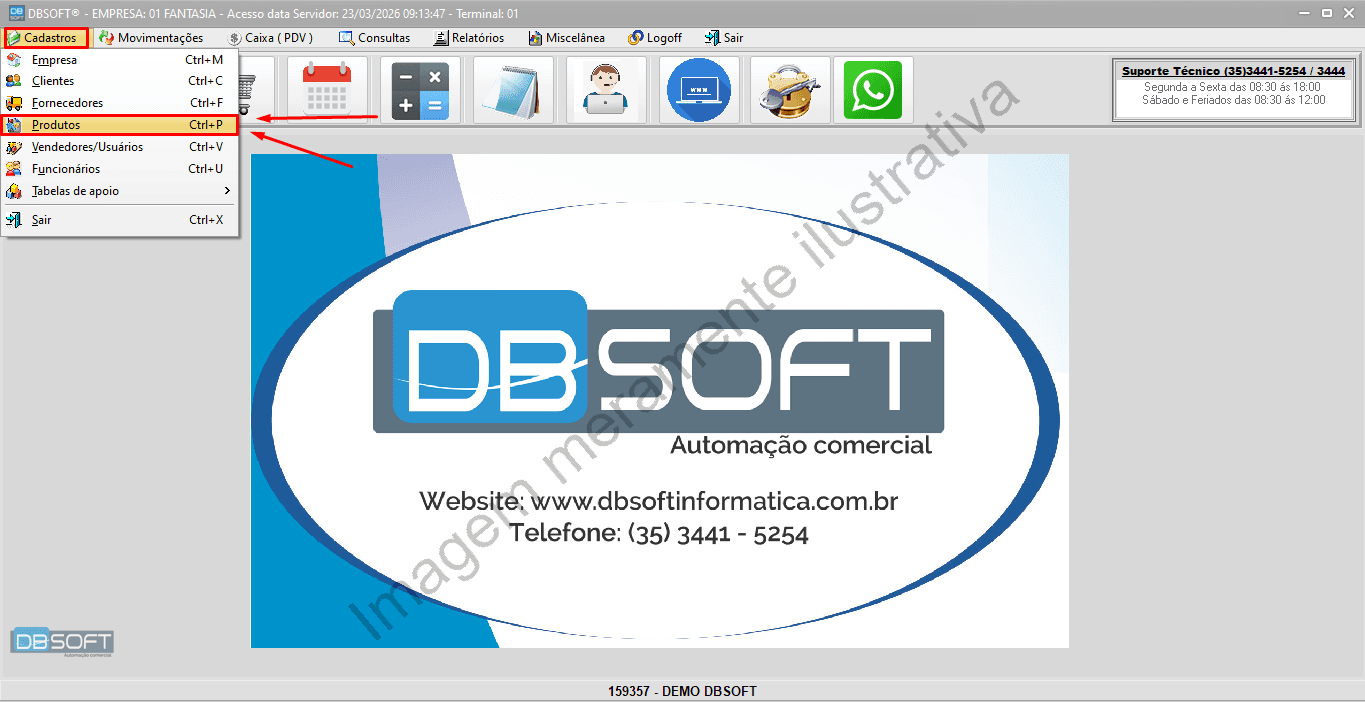Click the blue www website icon

click(697, 89)
